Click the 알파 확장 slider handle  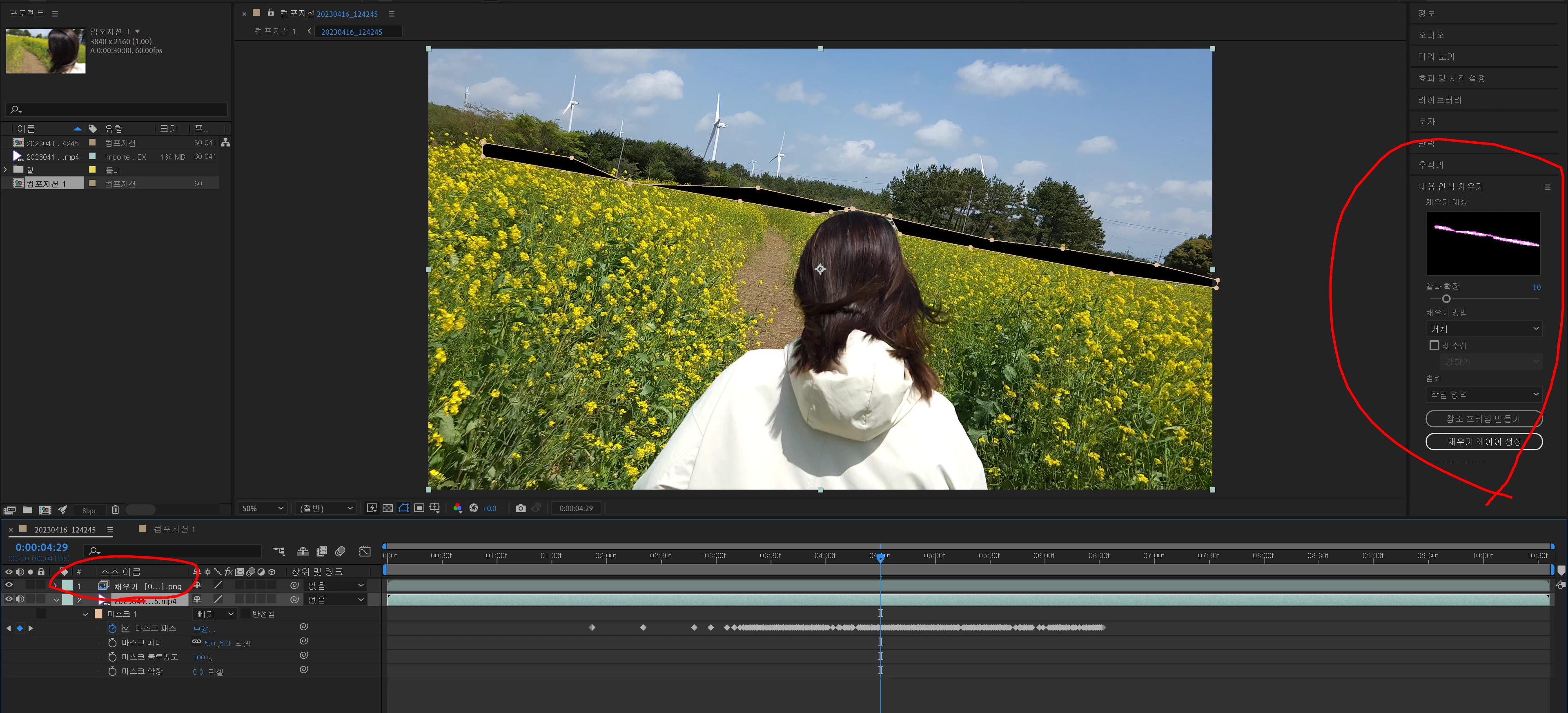[1446, 299]
